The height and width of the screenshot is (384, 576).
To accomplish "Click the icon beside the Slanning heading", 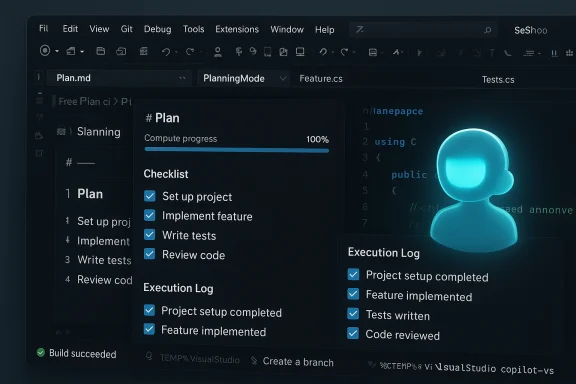I will click(61, 132).
